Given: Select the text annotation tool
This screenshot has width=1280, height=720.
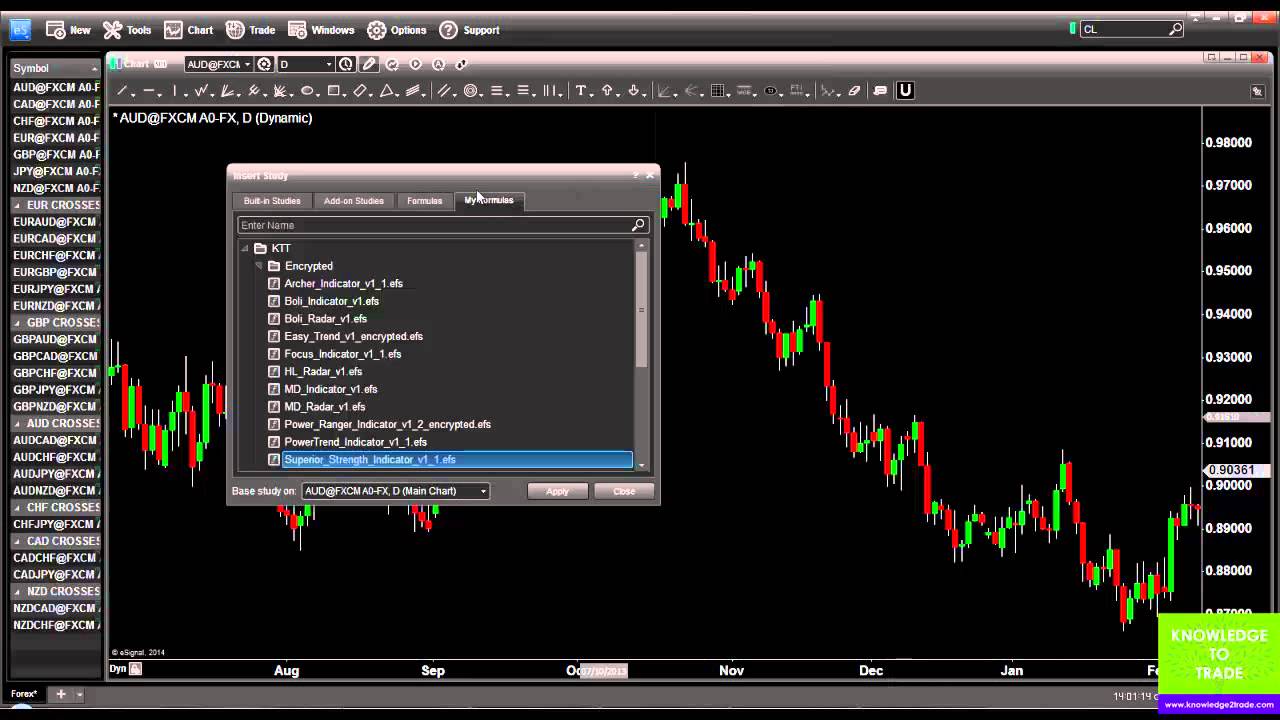Looking at the screenshot, I should (x=580, y=91).
